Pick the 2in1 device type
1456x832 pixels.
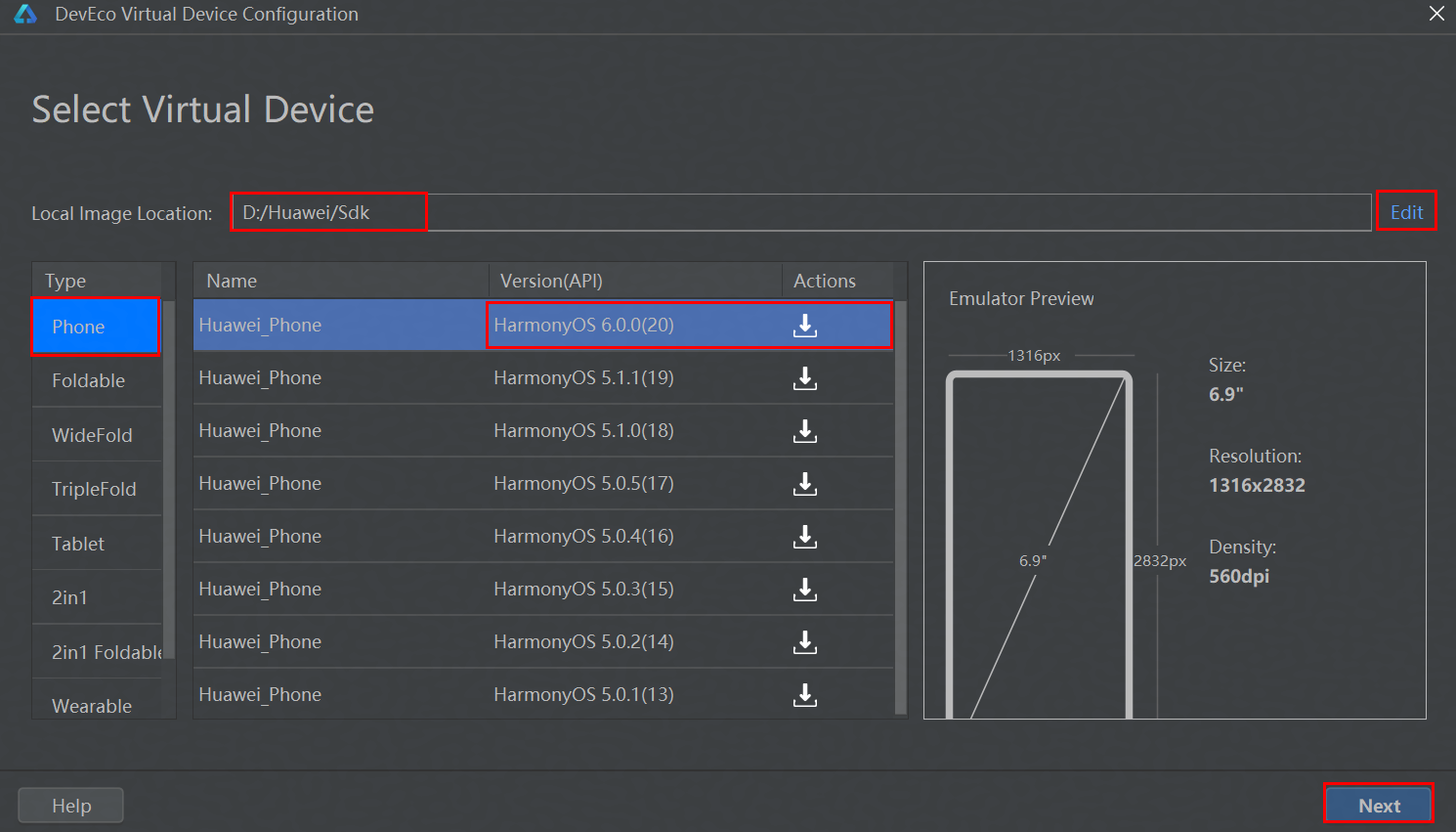coord(97,597)
